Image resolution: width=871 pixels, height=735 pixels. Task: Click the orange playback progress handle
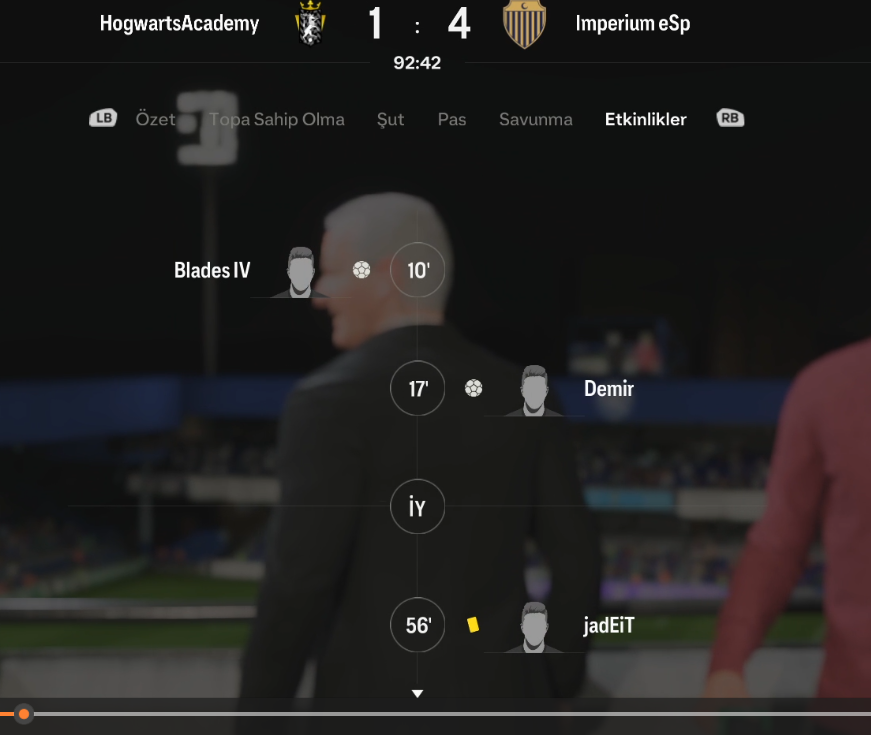(x=24, y=714)
